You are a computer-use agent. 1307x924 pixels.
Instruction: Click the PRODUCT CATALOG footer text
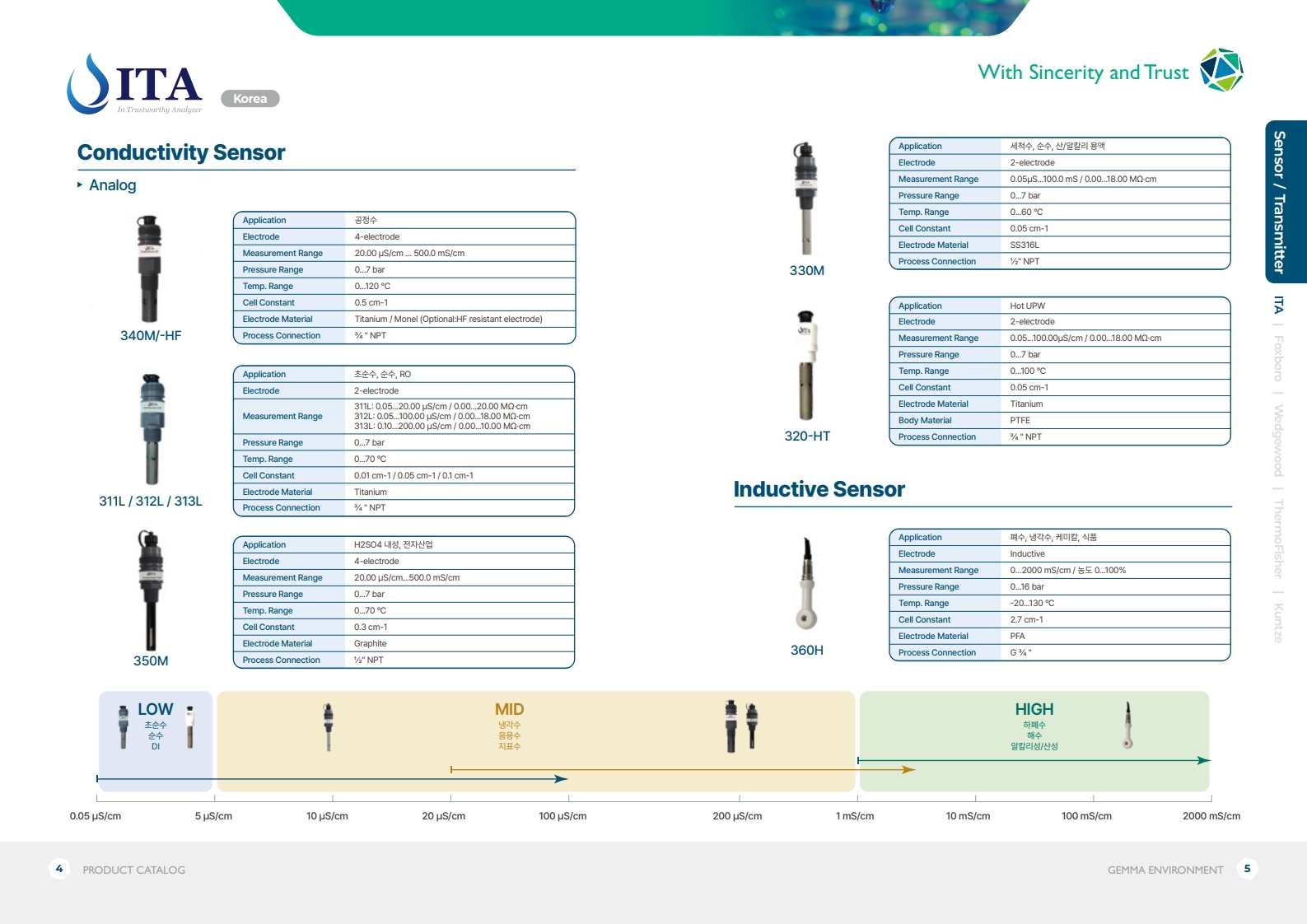pos(134,870)
